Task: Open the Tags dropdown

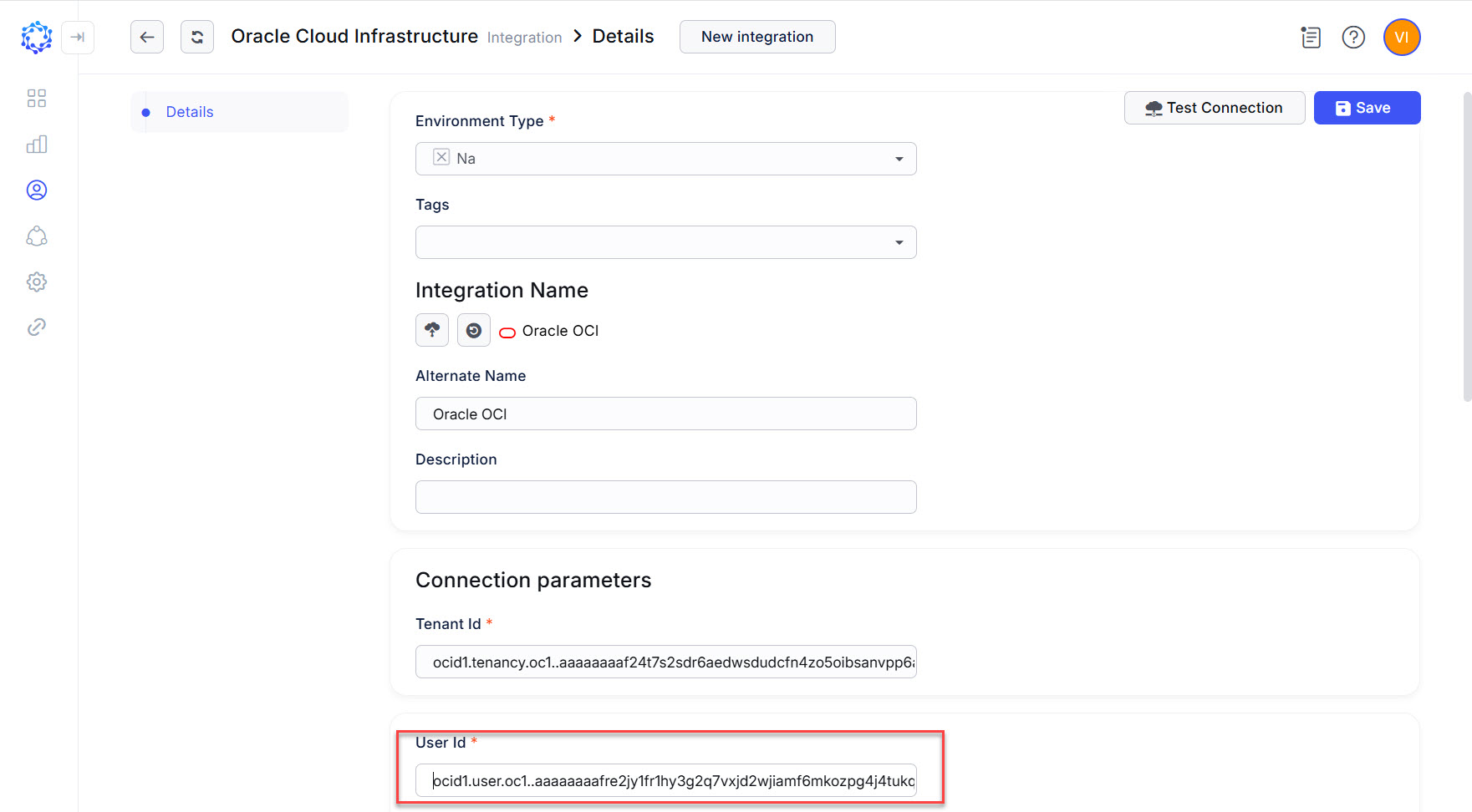Action: pyautogui.click(x=899, y=241)
